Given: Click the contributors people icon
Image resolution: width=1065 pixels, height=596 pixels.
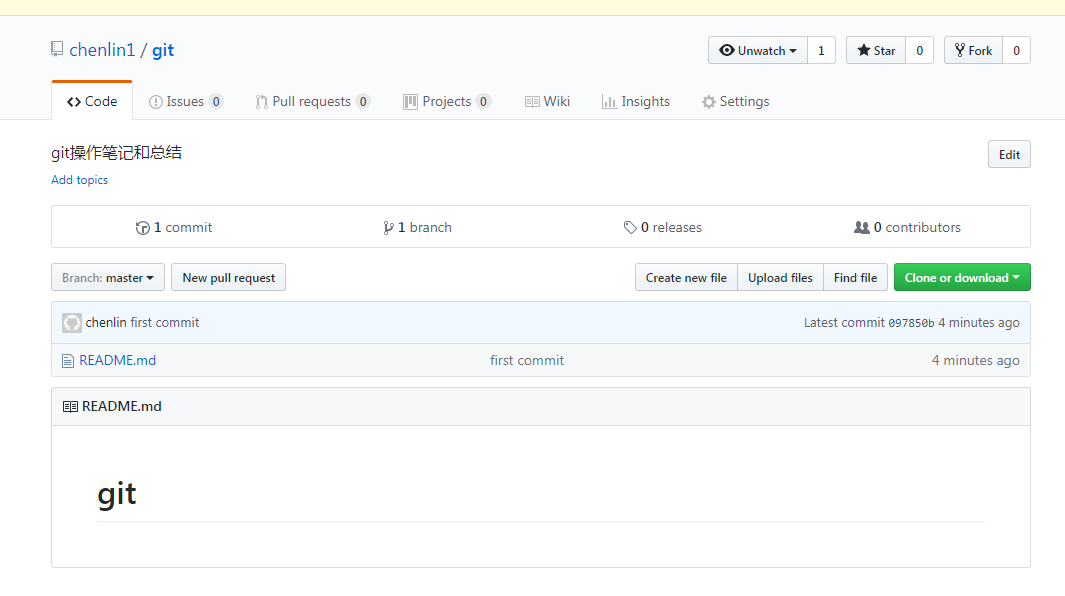Looking at the screenshot, I should (861, 228).
